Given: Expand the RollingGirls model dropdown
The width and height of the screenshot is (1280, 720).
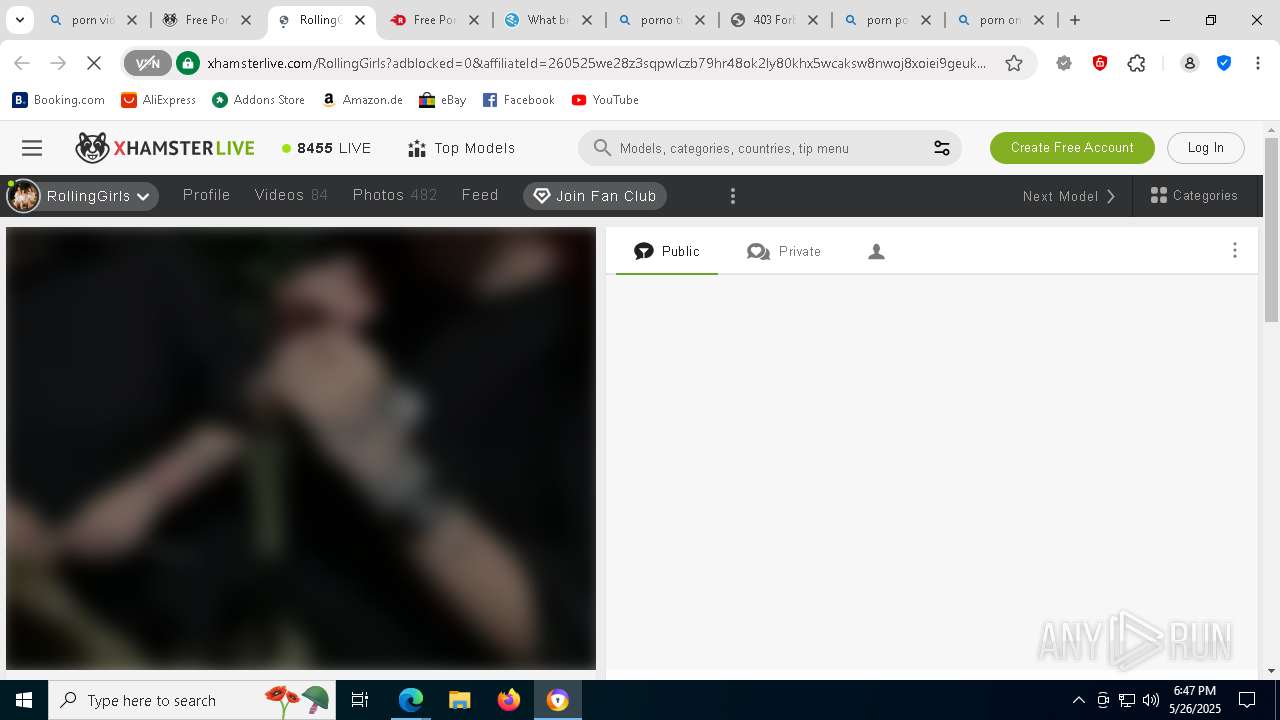Looking at the screenshot, I should pyautogui.click(x=82, y=196).
